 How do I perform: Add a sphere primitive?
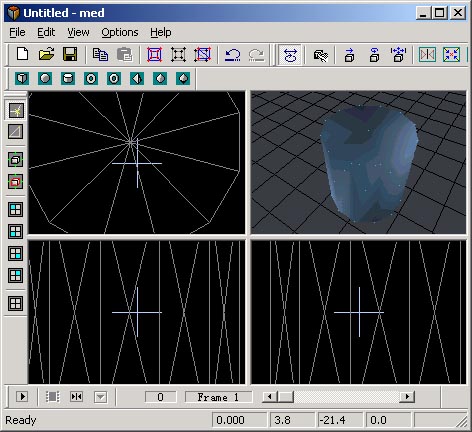tap(45, 79)
